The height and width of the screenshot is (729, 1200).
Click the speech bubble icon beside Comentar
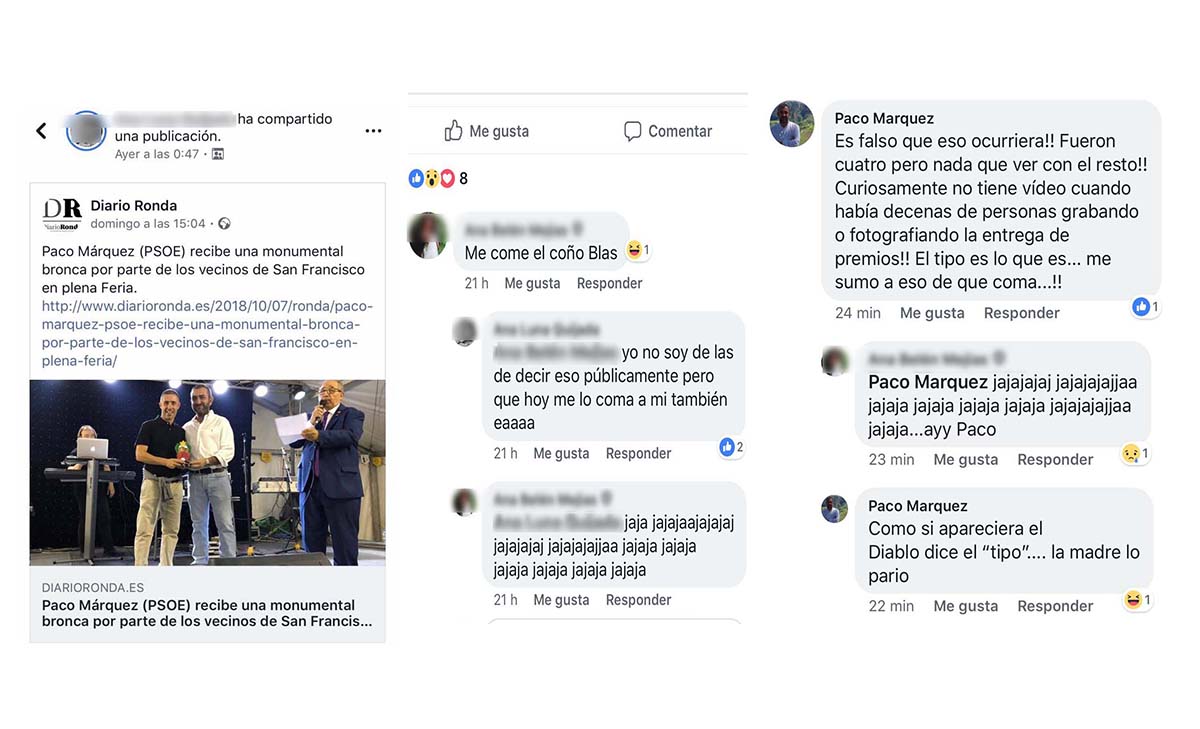click(x=632, y=131)
